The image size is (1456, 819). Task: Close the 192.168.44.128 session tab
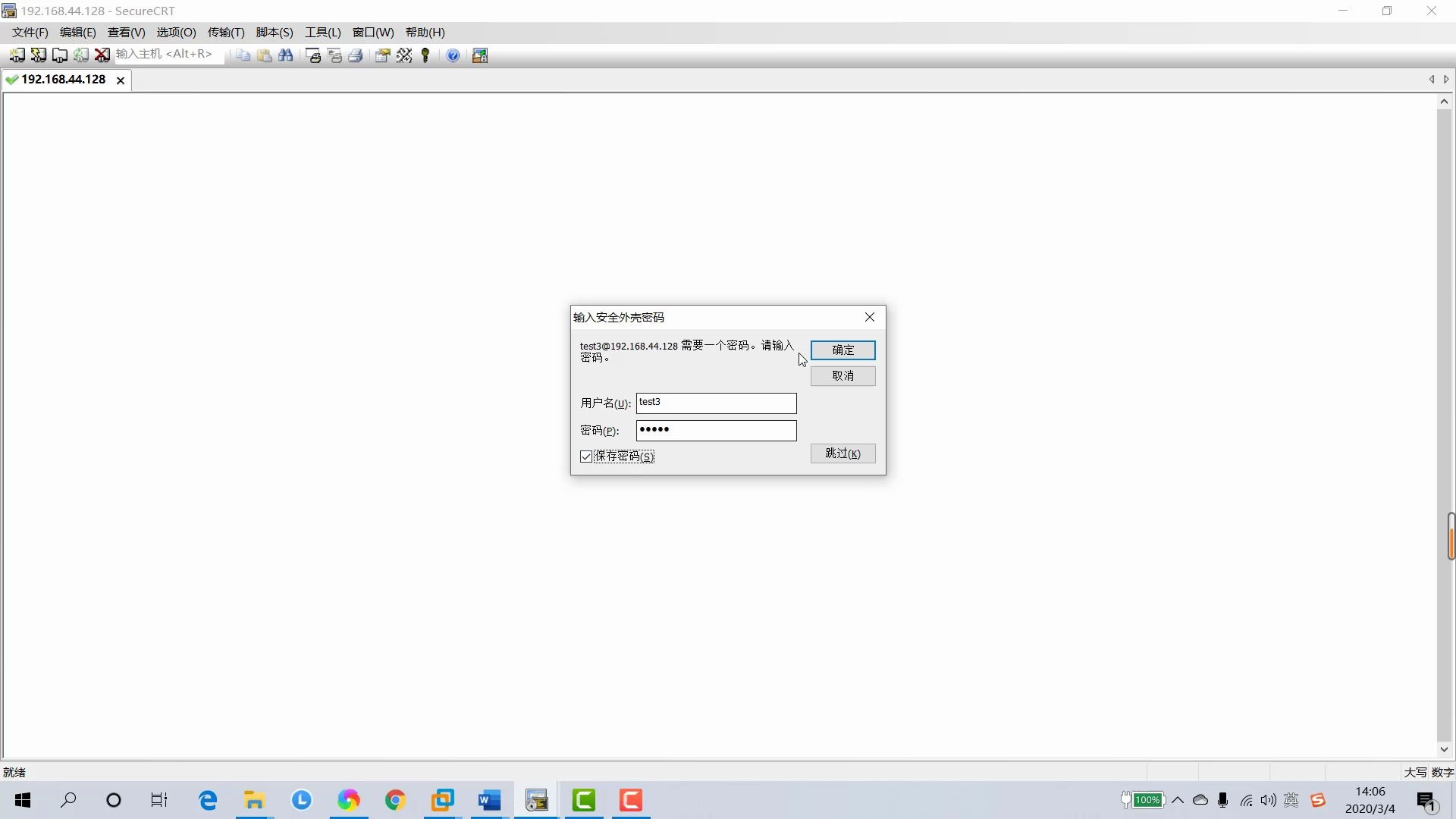point(120,80)
